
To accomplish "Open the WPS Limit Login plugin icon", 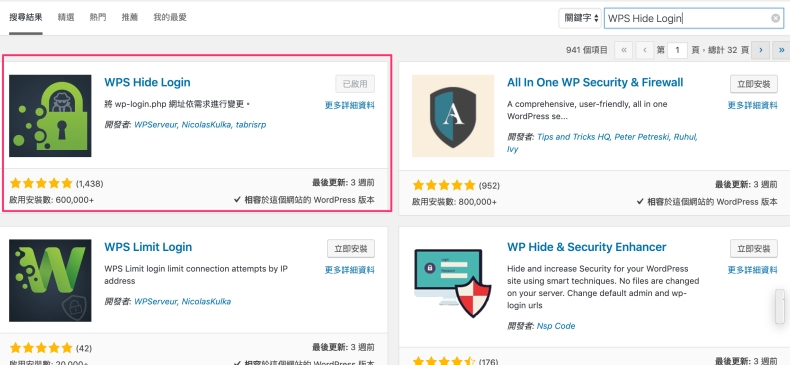I will coord(50,280).
